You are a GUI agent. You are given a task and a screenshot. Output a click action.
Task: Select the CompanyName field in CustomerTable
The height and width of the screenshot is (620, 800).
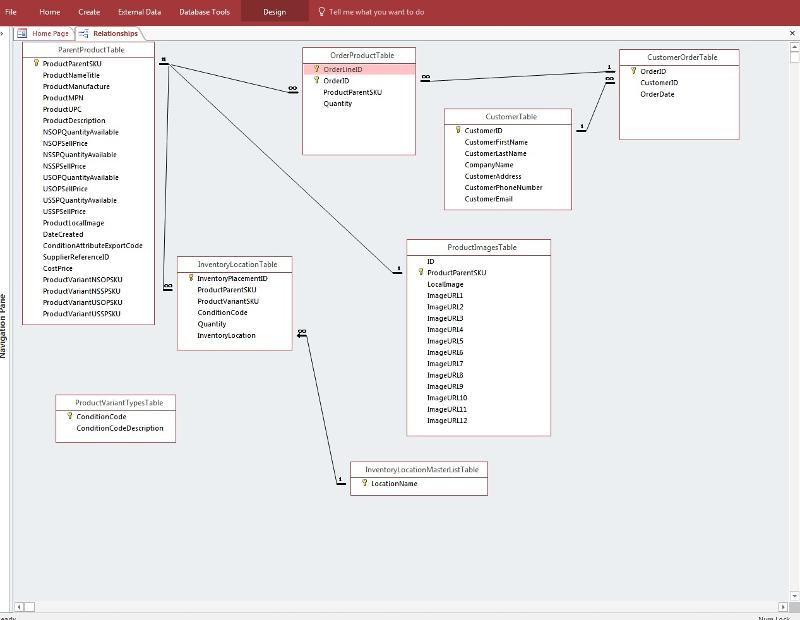tap(488, 165)
